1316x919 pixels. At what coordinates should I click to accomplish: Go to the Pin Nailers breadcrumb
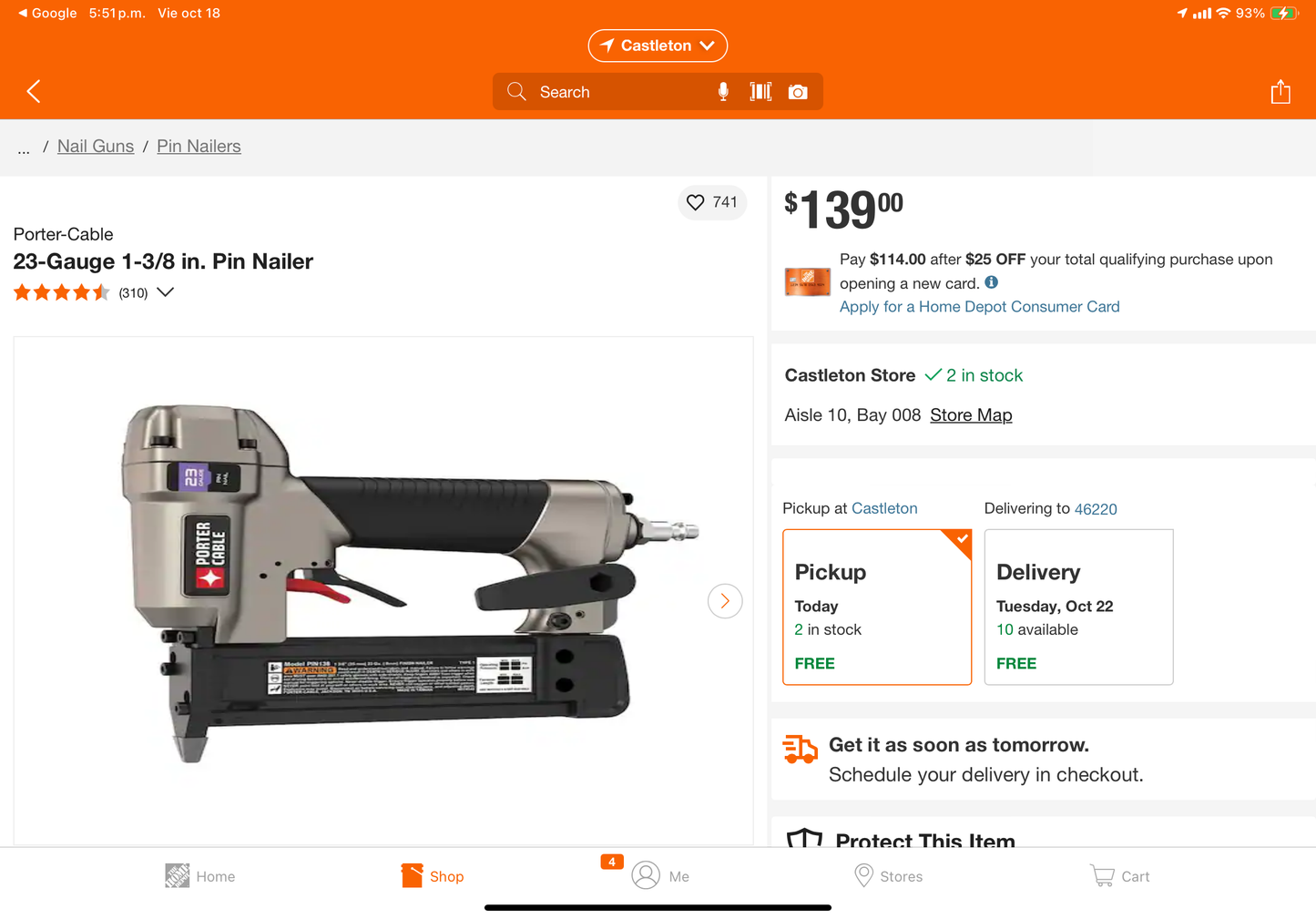point(199,147)
